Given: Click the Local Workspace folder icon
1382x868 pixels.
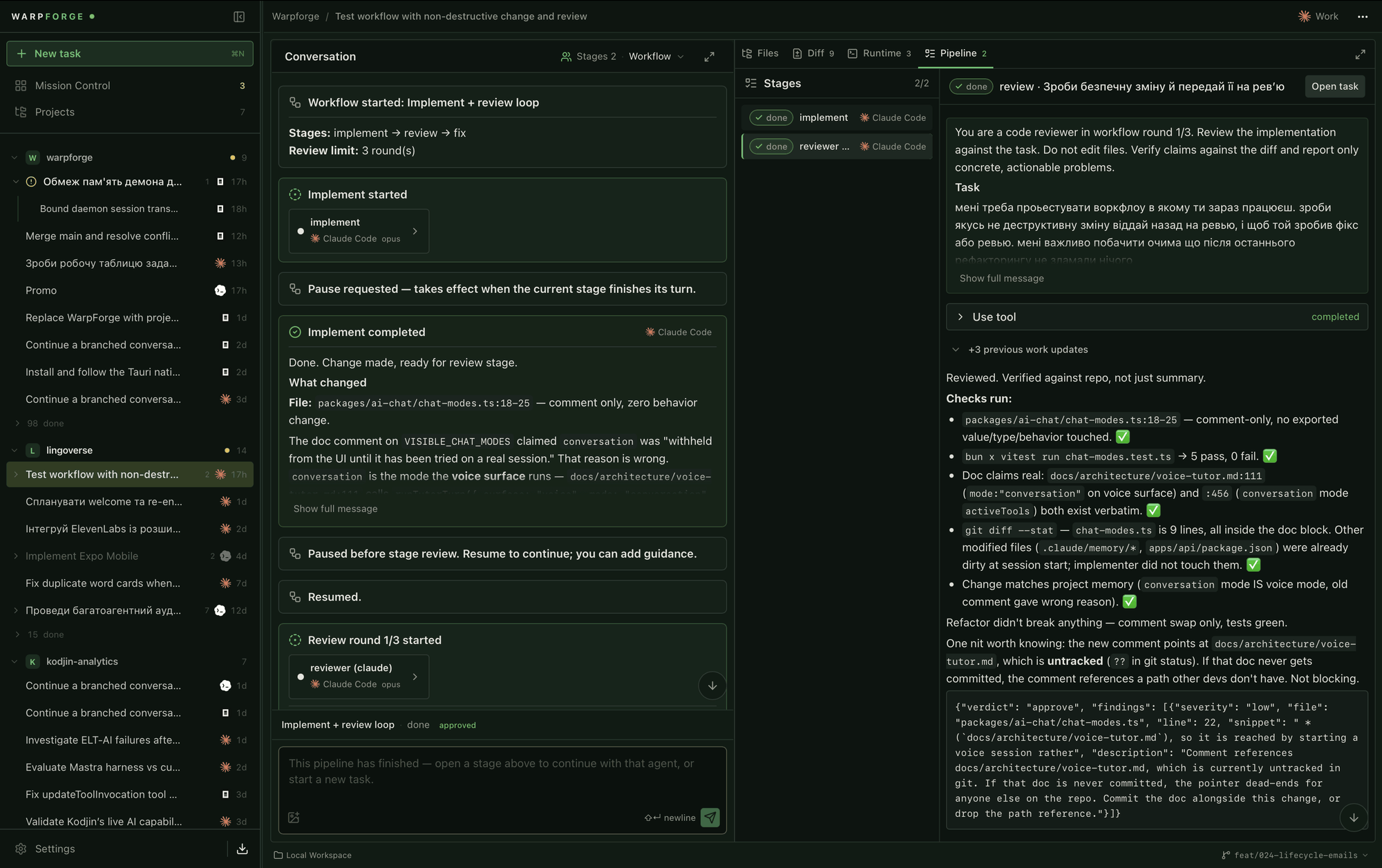Looking at the screenshot, I should (x=278, y=856).
